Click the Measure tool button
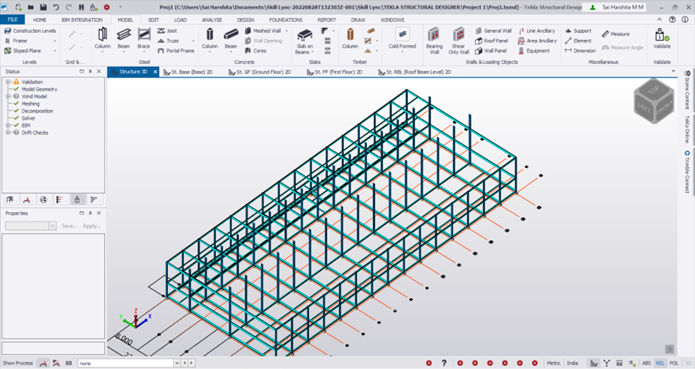695x369 pixels. tap(616, 34)
